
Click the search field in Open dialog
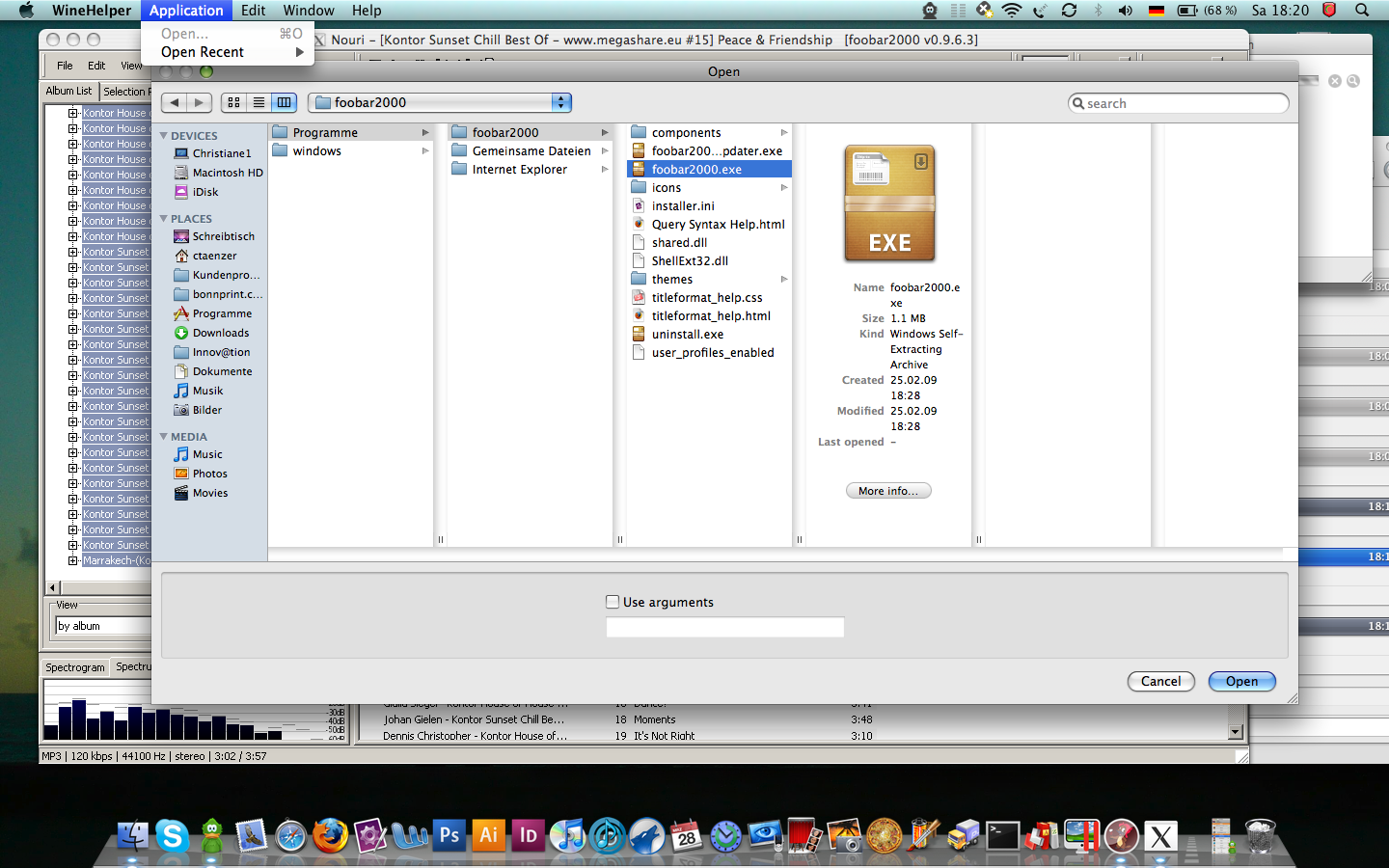tap(1179, 103)
